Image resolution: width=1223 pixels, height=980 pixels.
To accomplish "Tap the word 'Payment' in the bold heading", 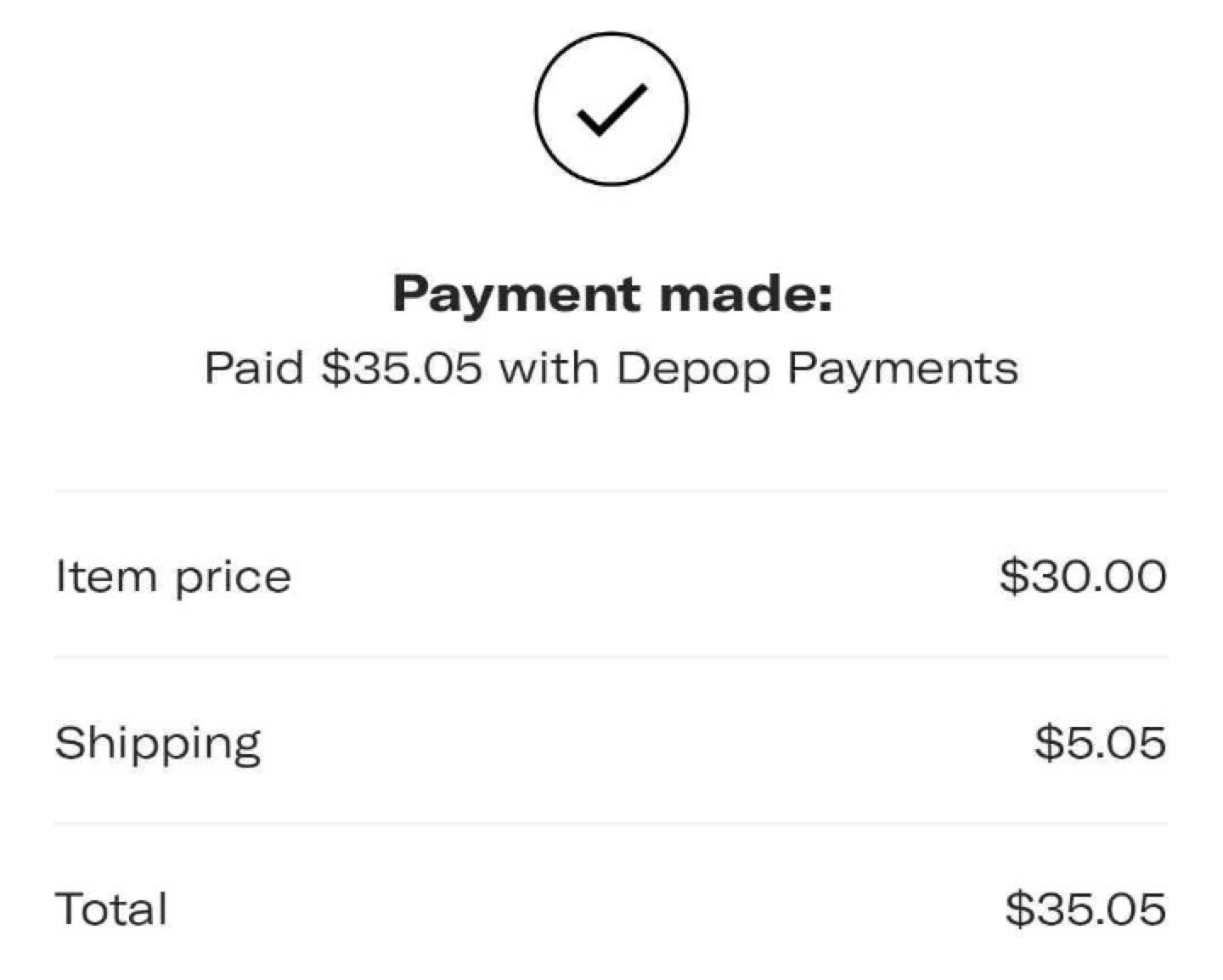I will click(516, 295).
